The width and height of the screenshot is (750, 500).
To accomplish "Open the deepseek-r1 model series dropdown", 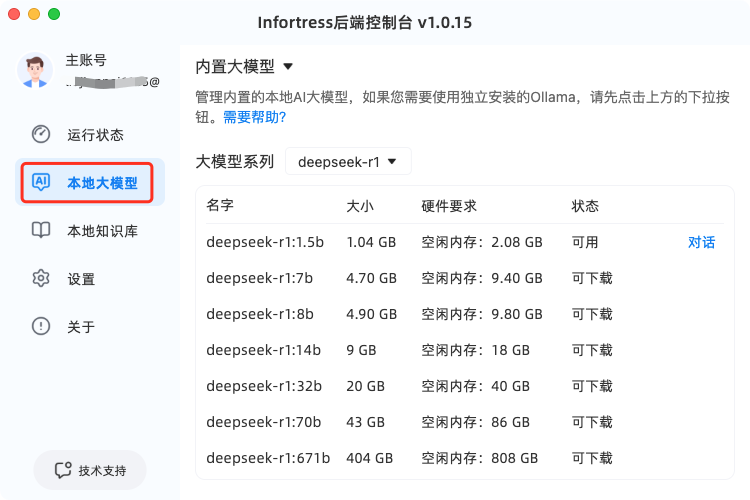I will (x=348, y=162).
